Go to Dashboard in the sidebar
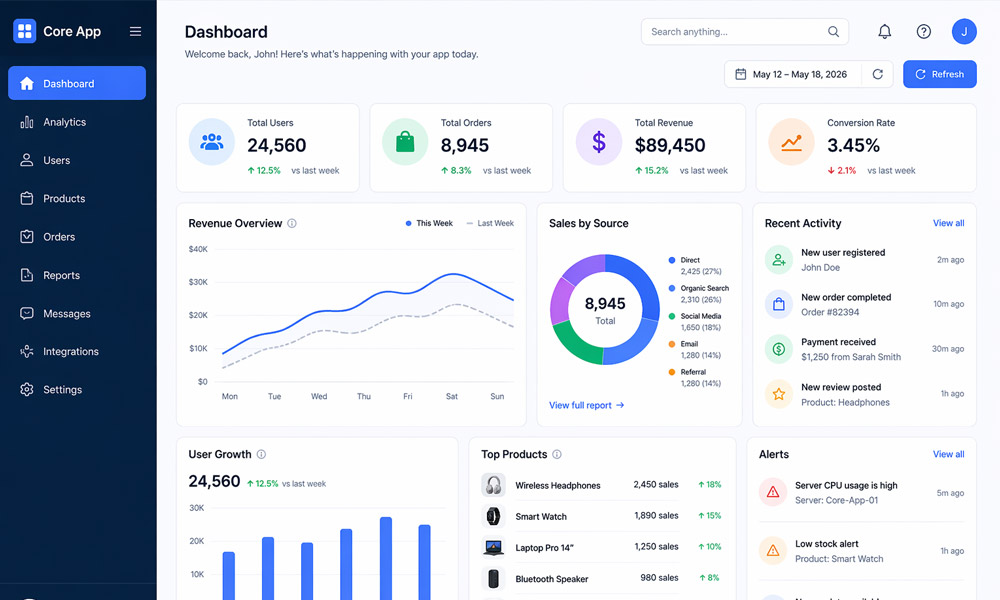Image resolution: width=1000 pixels, height=600 pixels. click(x=77, y=83)
